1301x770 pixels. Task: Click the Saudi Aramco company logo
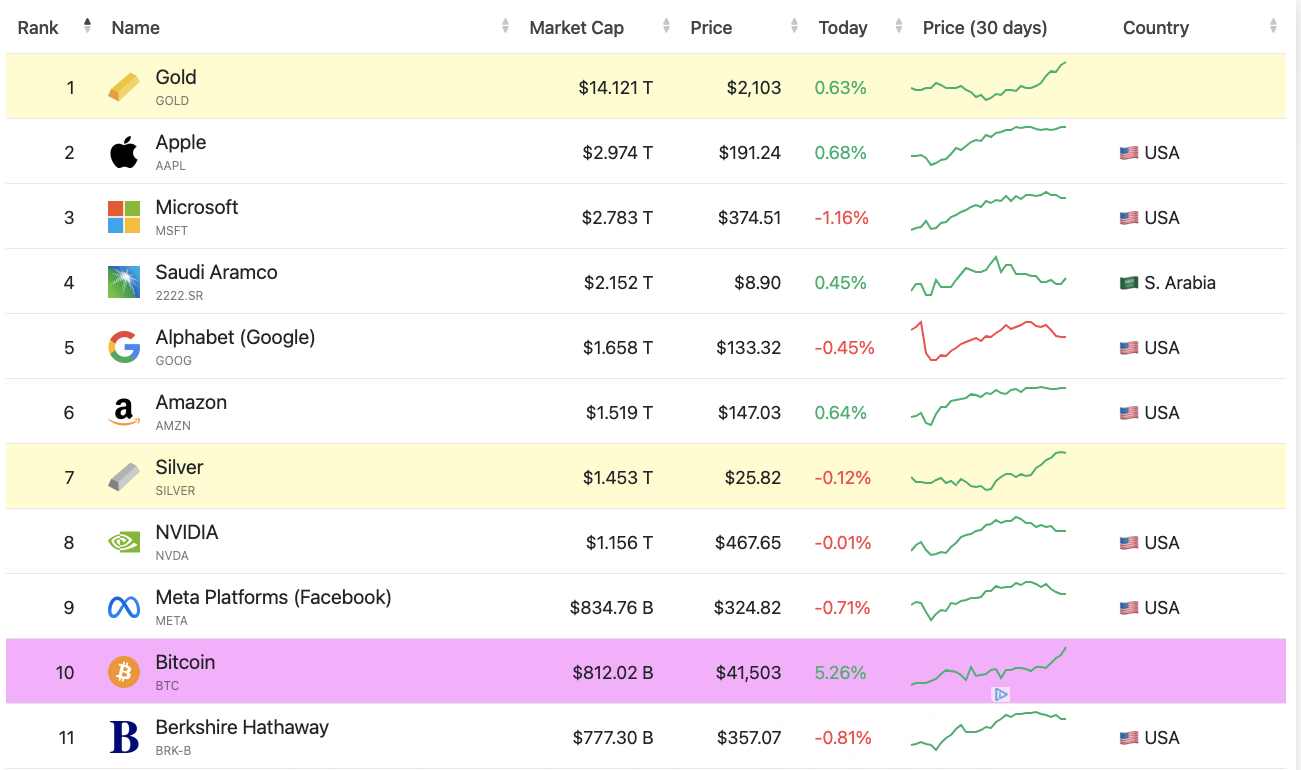[x=122, y=281]
